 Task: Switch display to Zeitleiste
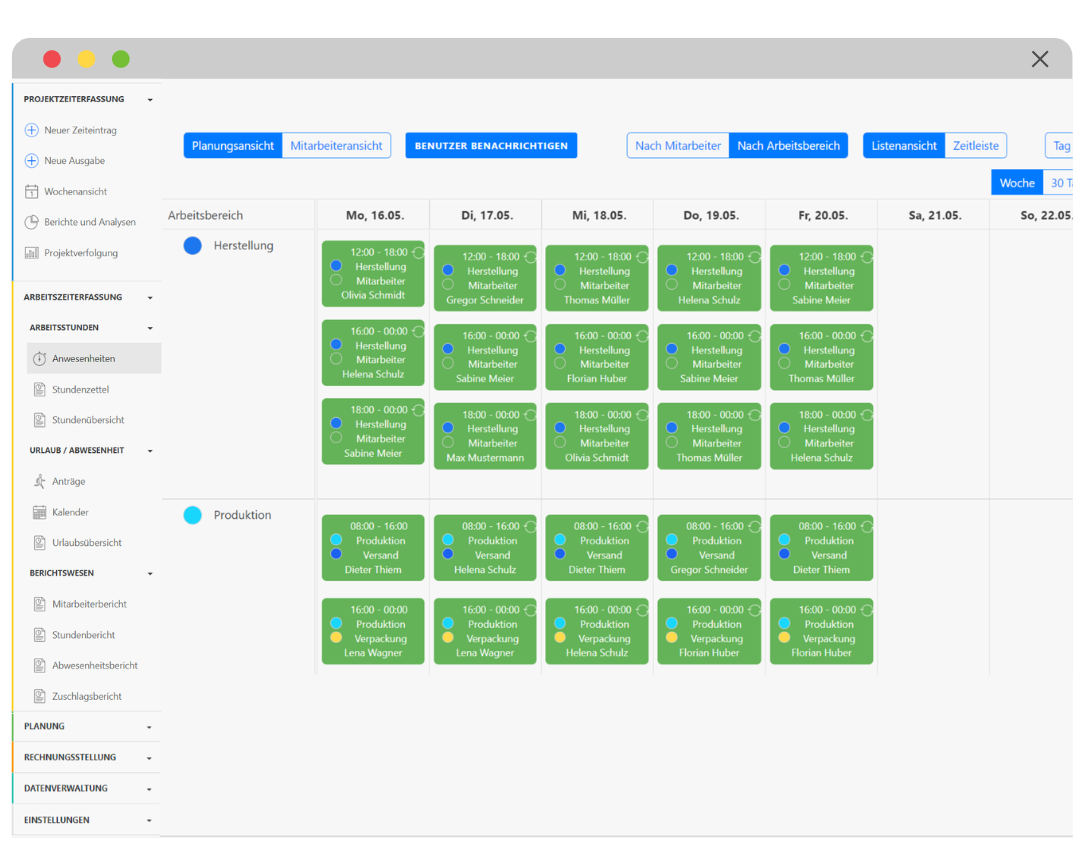coord(975,146)
